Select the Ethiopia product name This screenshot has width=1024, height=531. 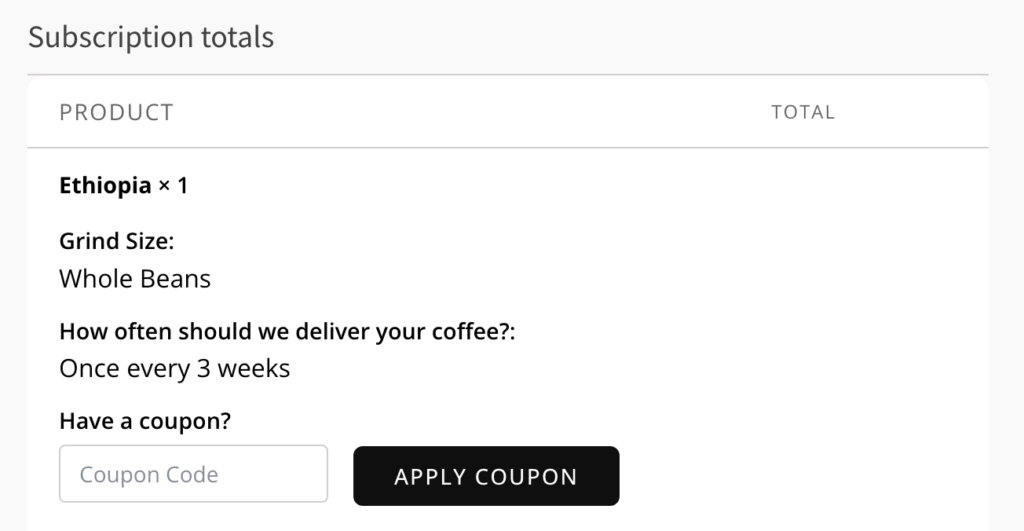(105, 186)
